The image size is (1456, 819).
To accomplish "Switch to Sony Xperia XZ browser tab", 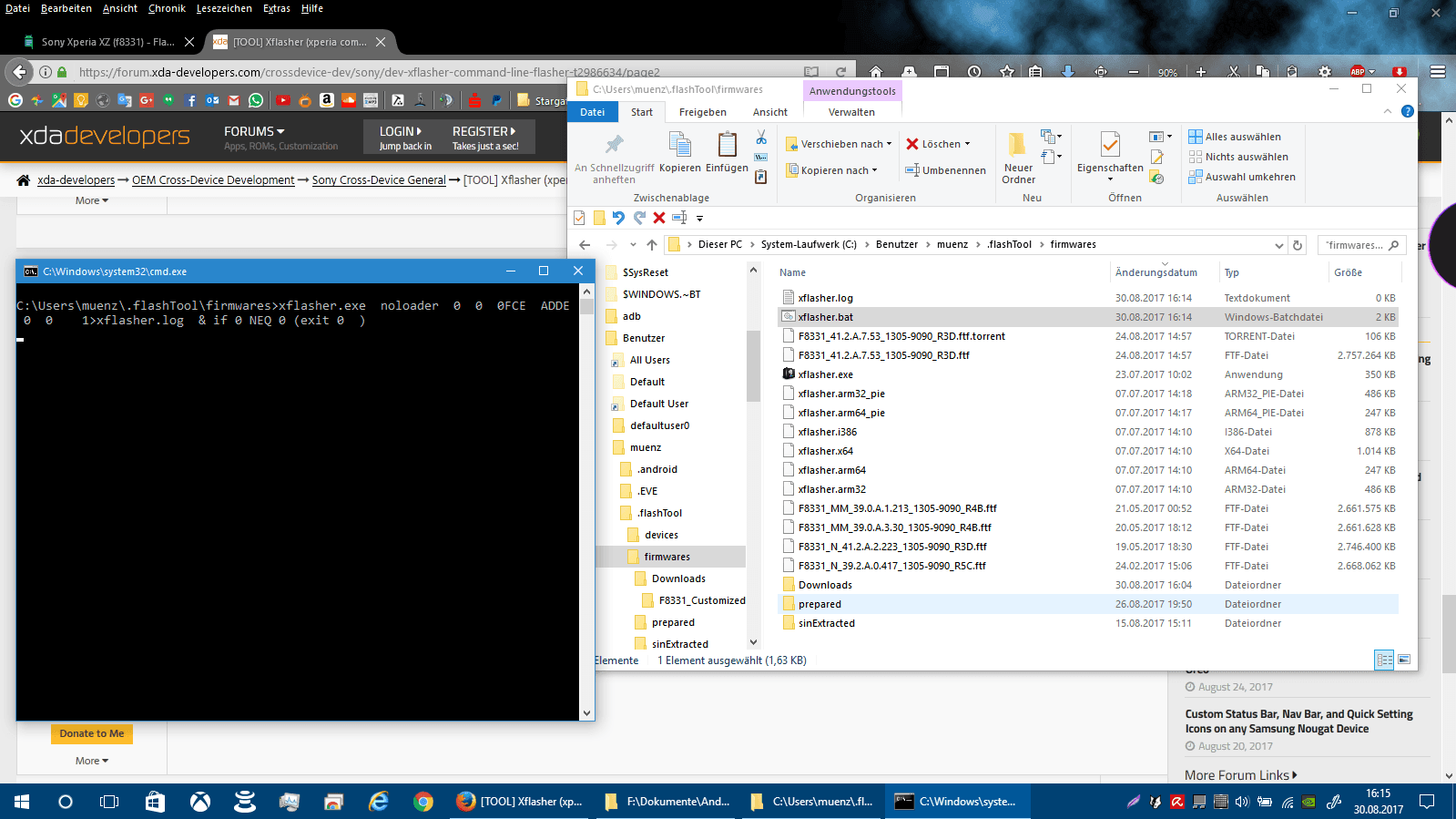I will click(106, 42).
